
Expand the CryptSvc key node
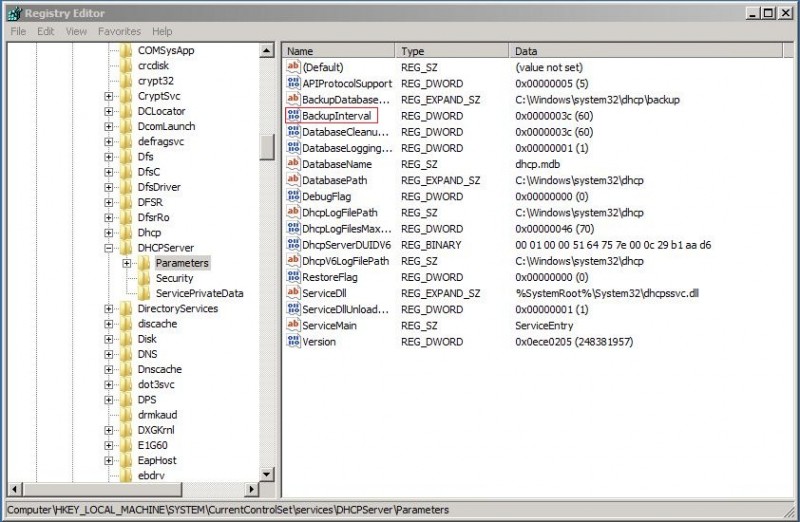click(x=108, y=96)
